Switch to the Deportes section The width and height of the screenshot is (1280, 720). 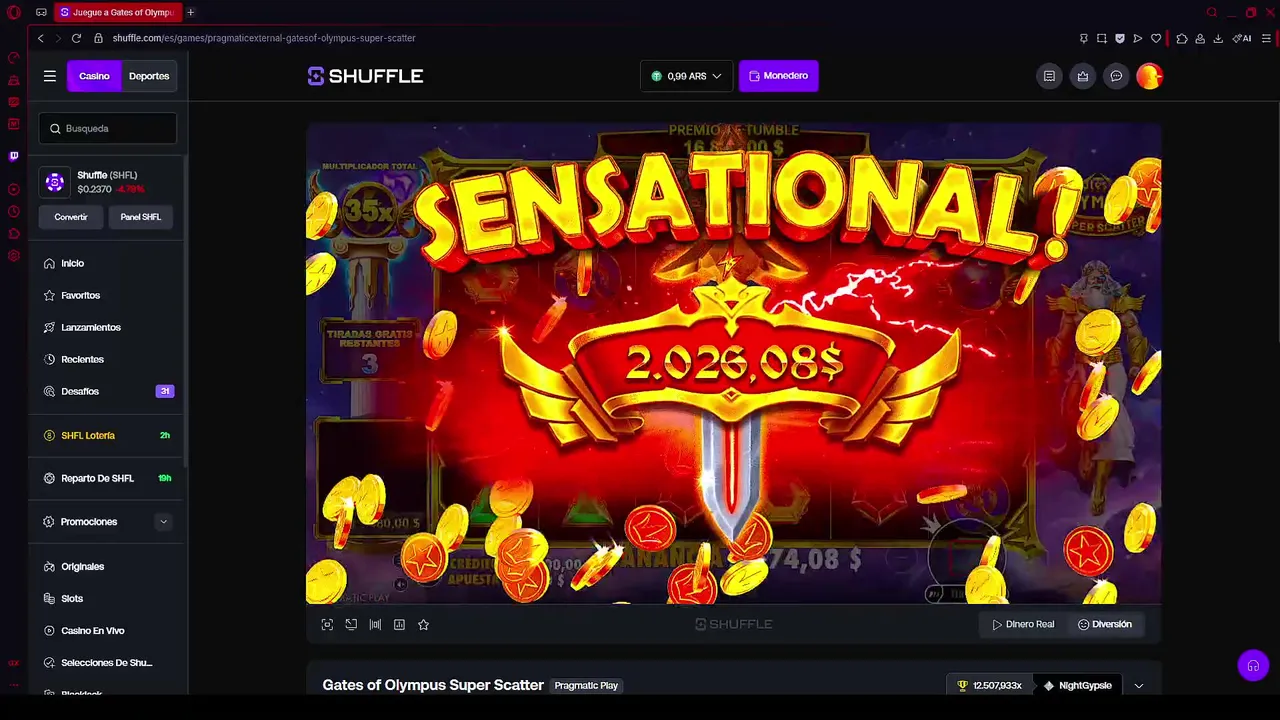149,76
